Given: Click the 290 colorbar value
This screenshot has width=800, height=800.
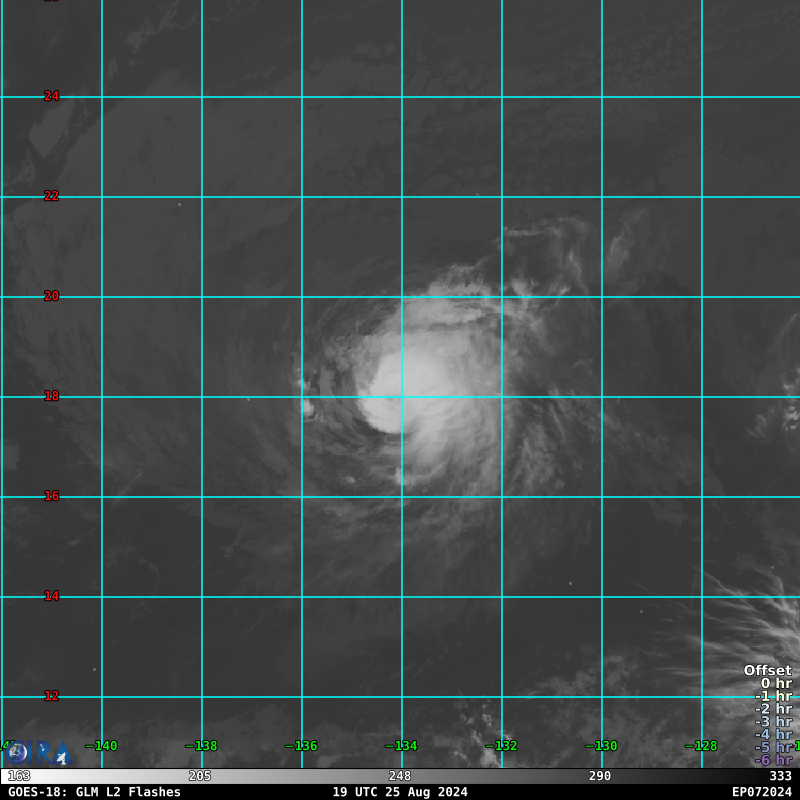Looking at the screenshot, I should [599, 776].
